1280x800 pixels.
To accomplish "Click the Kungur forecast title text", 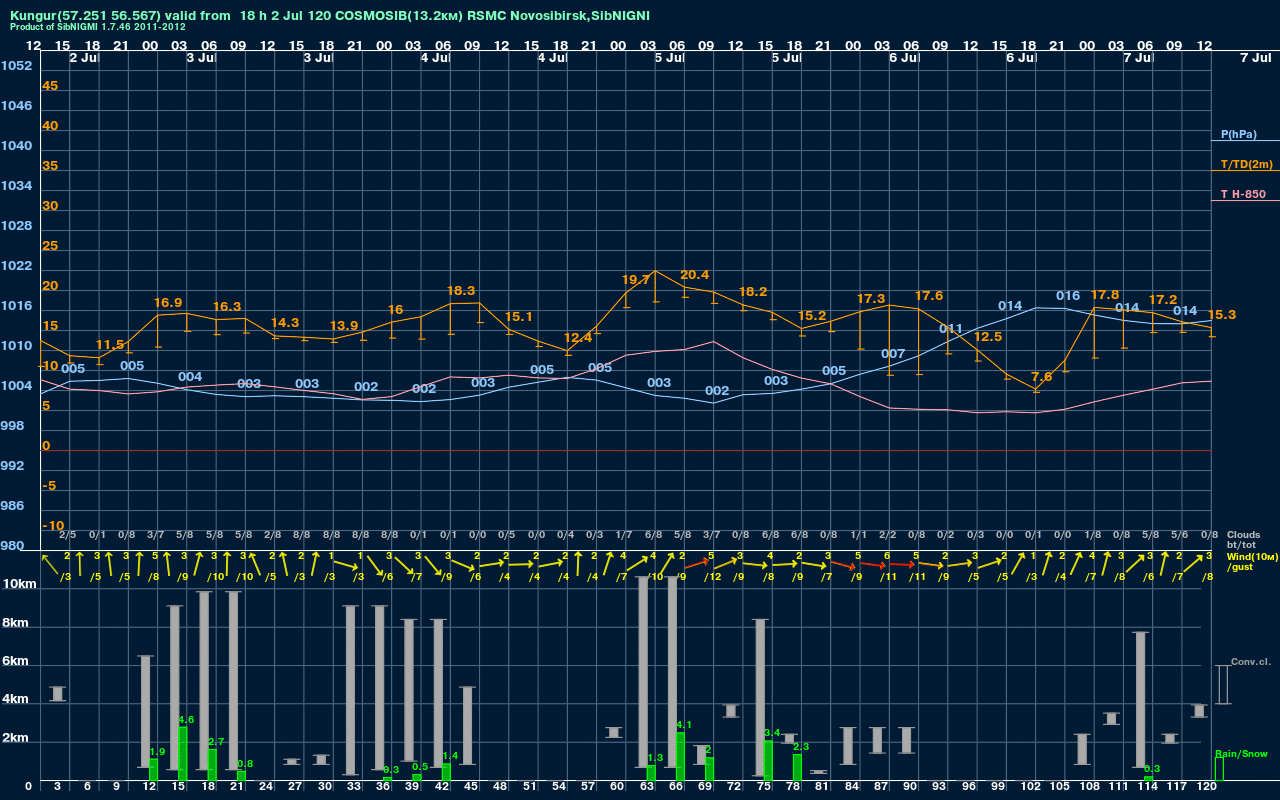I will click(x=330, y=16).
